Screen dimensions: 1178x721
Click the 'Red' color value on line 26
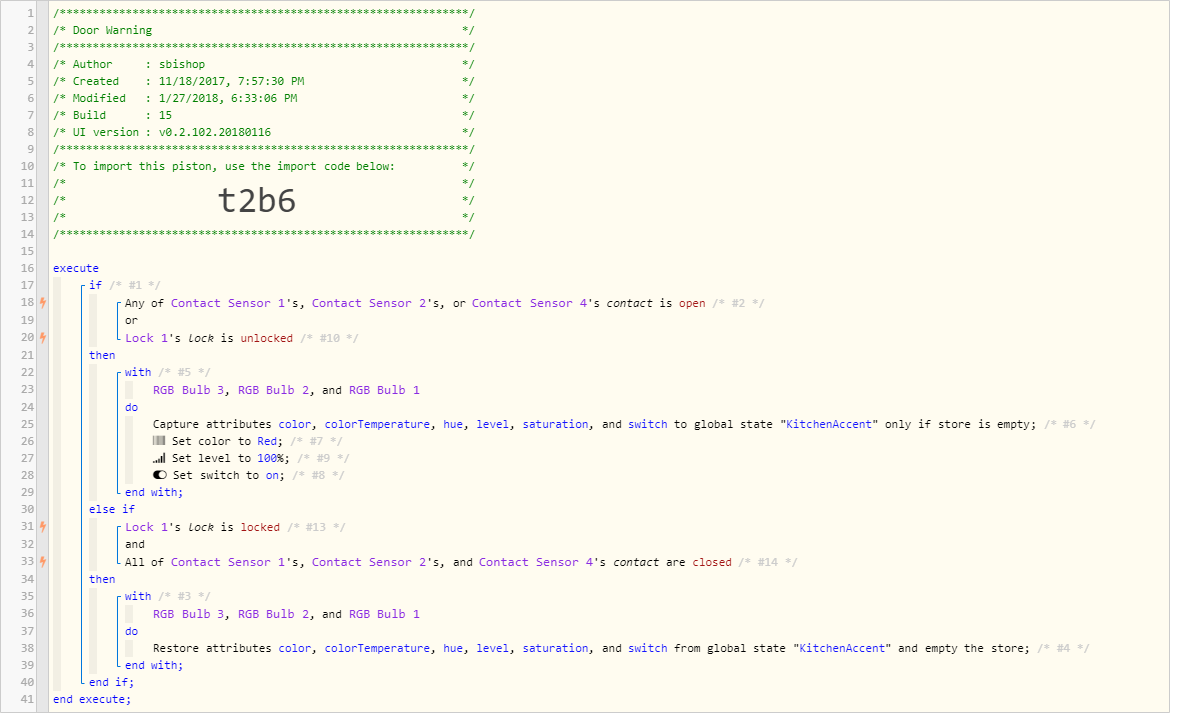pos(267,442)
